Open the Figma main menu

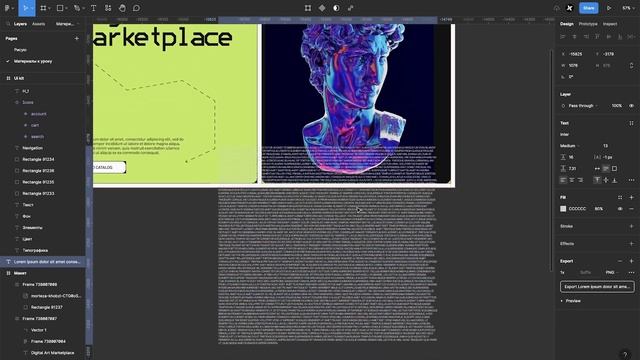click(7, 8)
